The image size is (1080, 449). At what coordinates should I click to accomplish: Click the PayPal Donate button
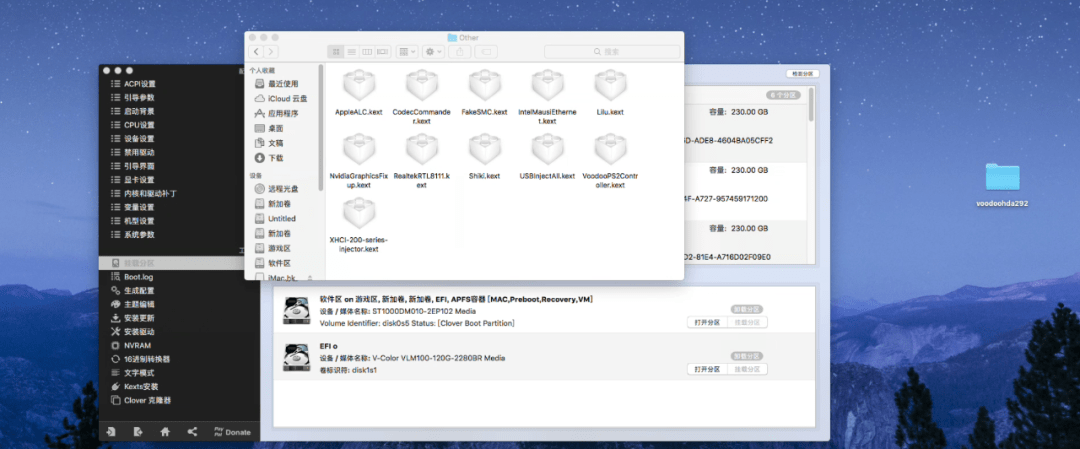[233, 432]
